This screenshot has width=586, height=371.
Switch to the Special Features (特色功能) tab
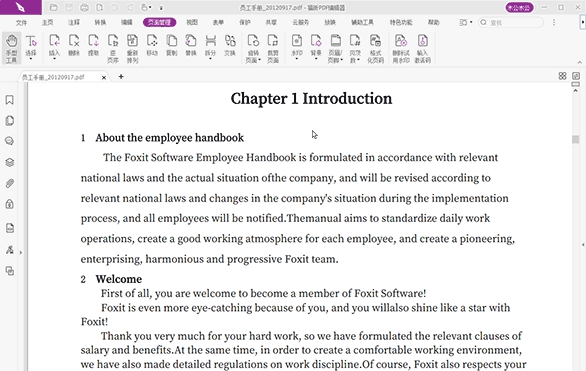point(401,22)
